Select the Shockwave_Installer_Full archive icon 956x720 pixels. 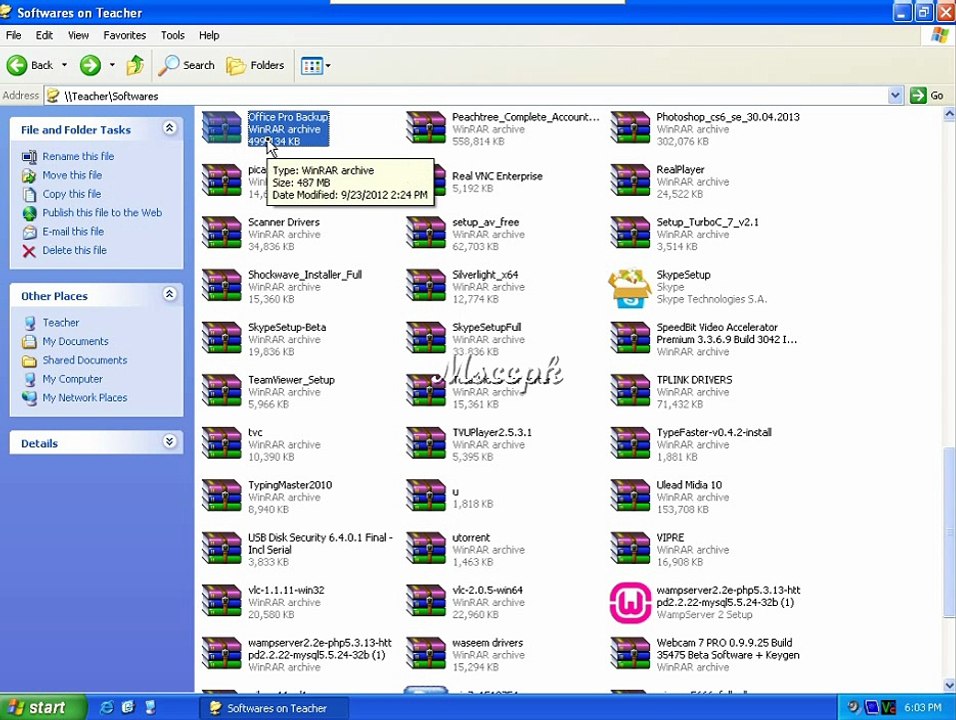(222, 285)
